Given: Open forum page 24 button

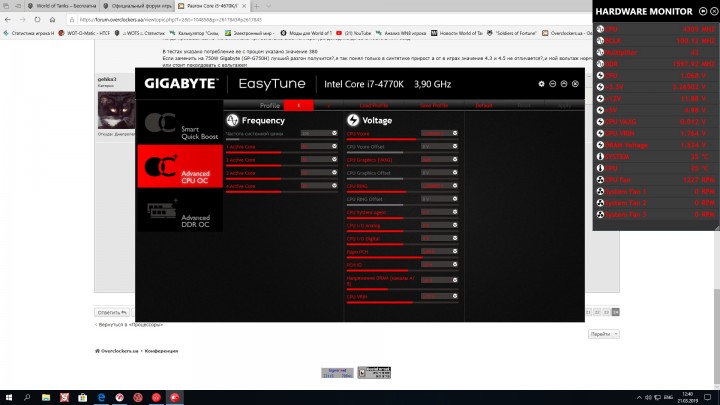Looking at the screenshot, I should [615, 312].
